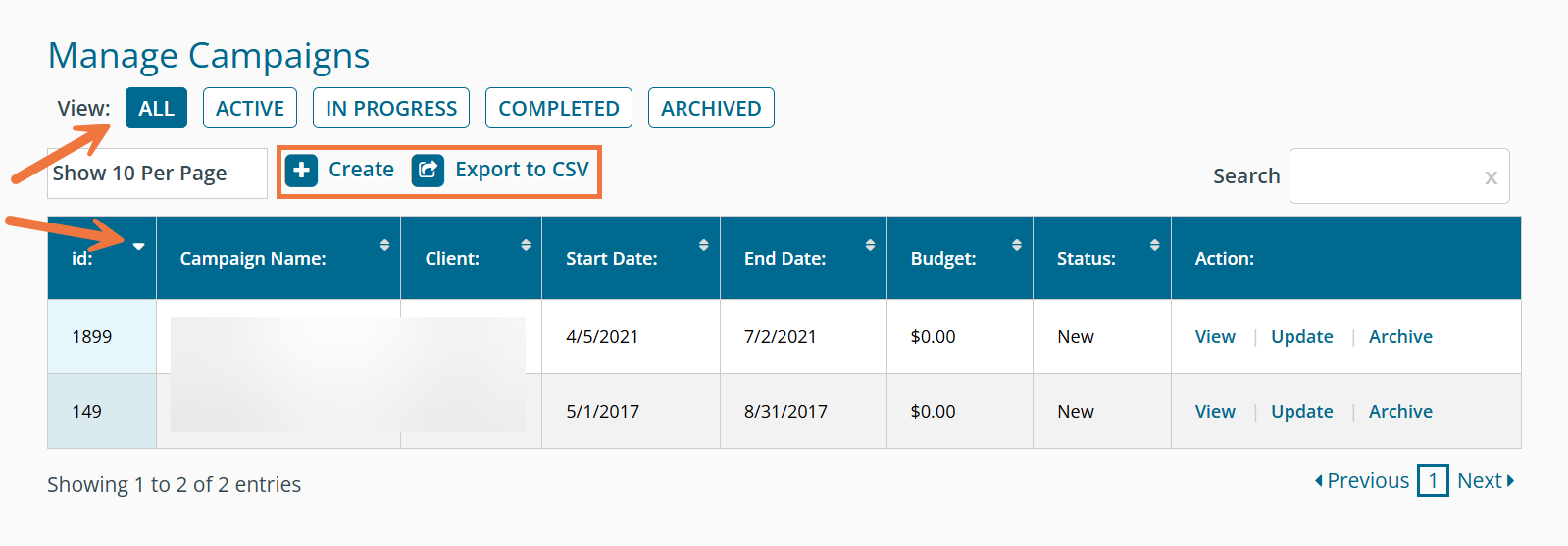Sort by Campaign Name using arrows icon

click(x=384, y=245)
